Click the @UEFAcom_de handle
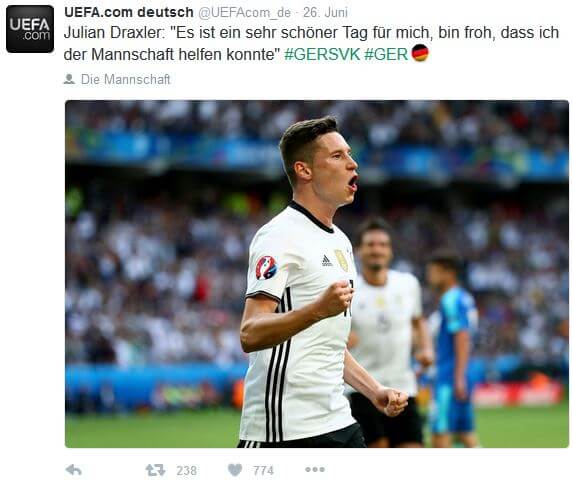This screenshot has width=573, height=488. (244, 13)
